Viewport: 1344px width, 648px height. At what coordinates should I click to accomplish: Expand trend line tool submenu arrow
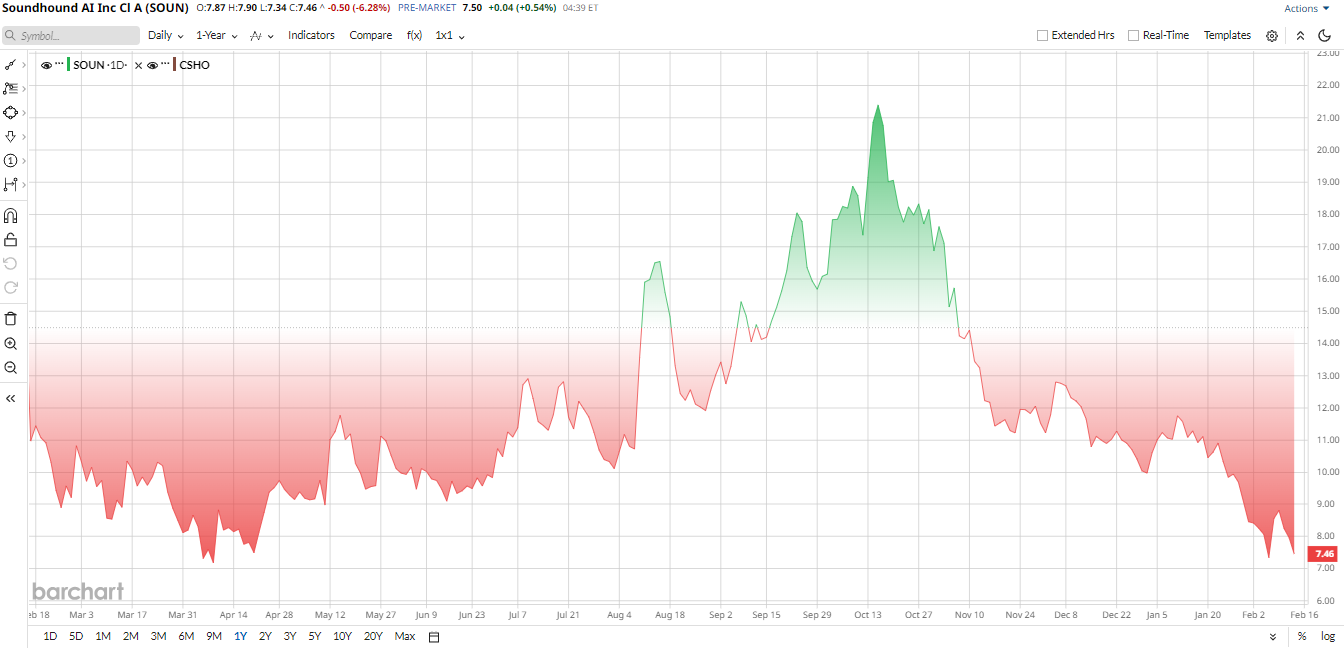(23, 65)
